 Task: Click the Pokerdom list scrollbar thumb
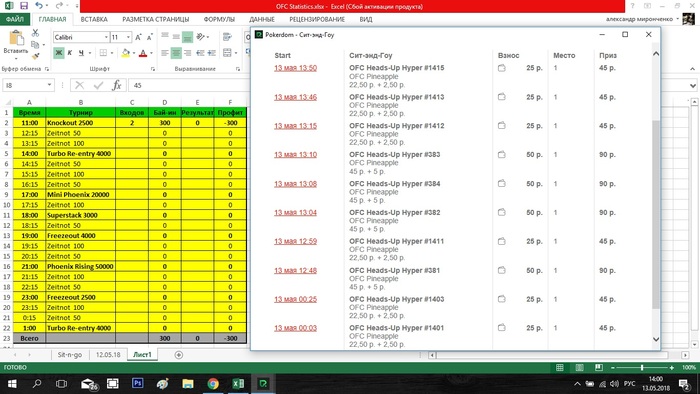click(655, 214)
